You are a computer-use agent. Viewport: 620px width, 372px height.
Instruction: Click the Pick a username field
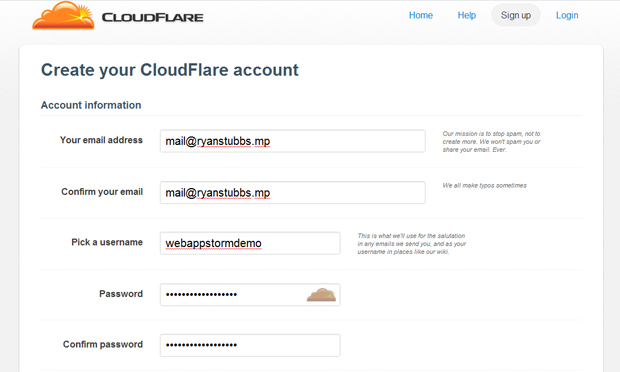pyautogui.click(x=250, y=243)
